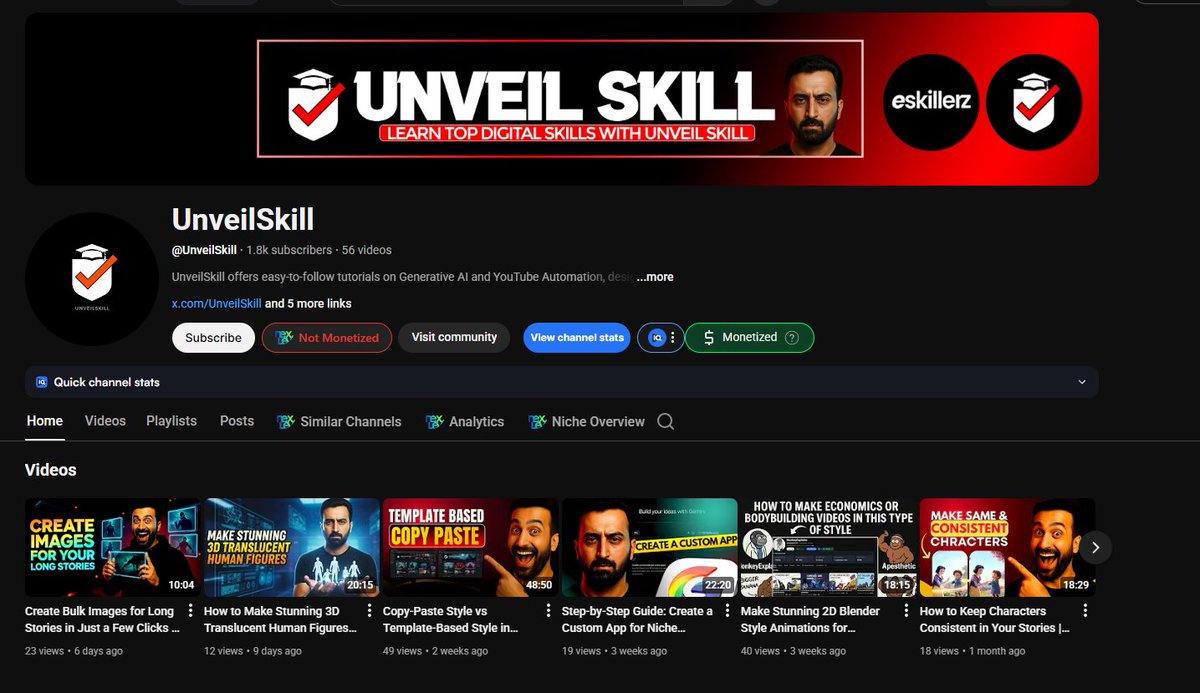Click the Visit community button

coord(454,338)
